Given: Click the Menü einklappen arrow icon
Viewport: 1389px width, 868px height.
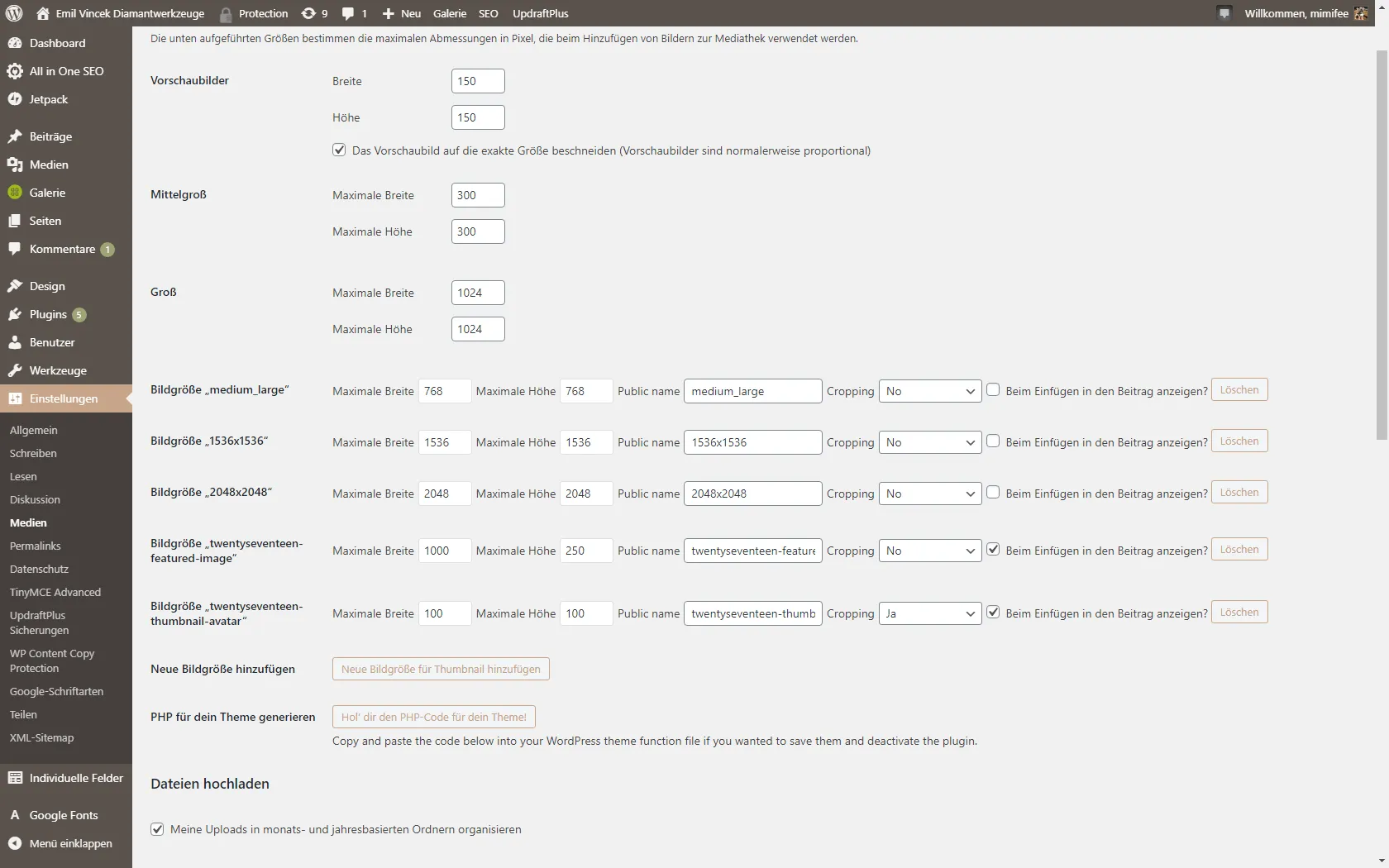Looking at the screenshot, I should pyautogui.click(x=15, y=843).
